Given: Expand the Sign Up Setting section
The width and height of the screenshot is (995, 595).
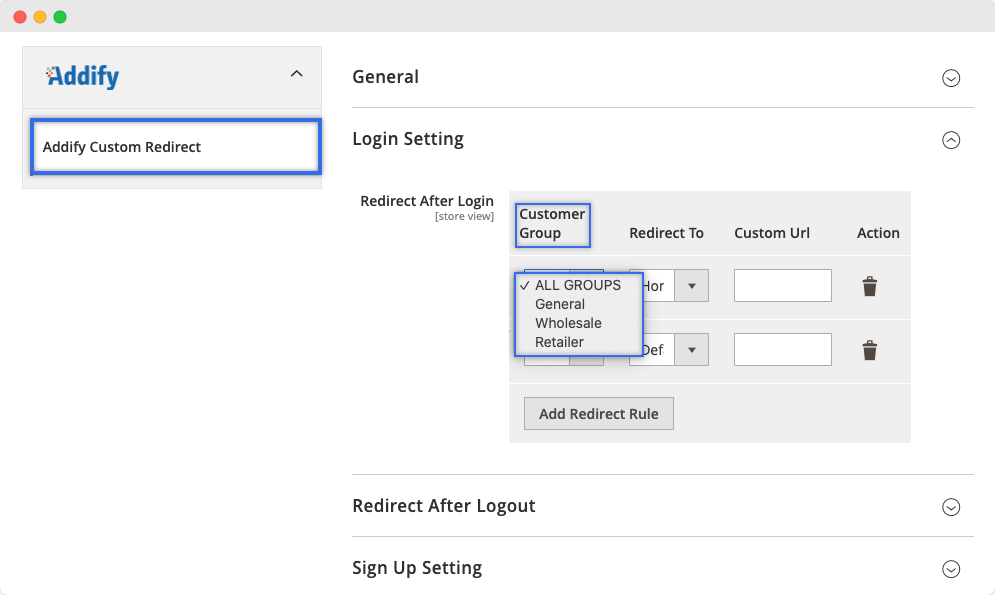Looking at the screenshot, I should tap(951, 569).
